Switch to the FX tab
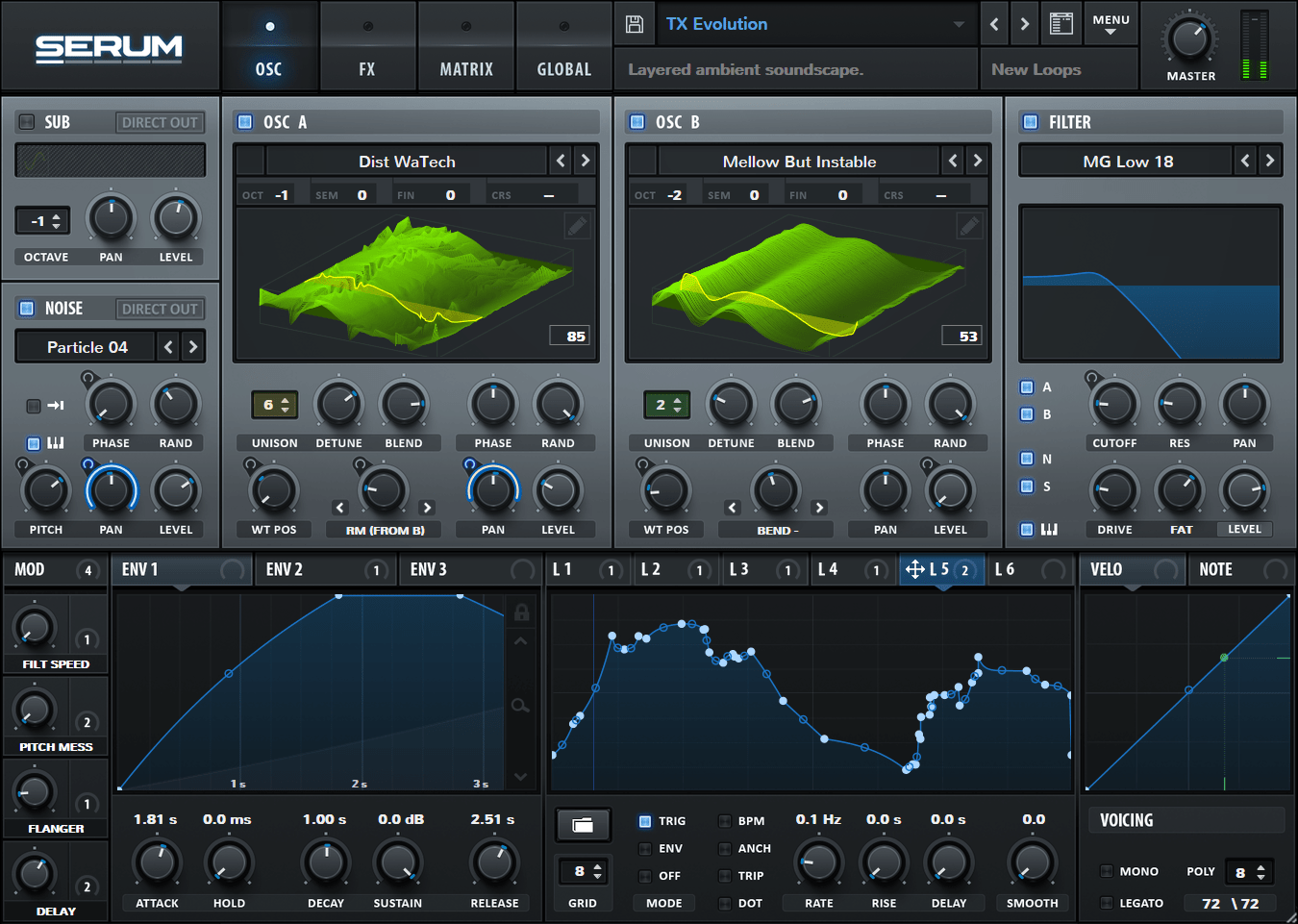This screenshot has height=924, width=1298. pyautogui.click(x=367, y=45)
